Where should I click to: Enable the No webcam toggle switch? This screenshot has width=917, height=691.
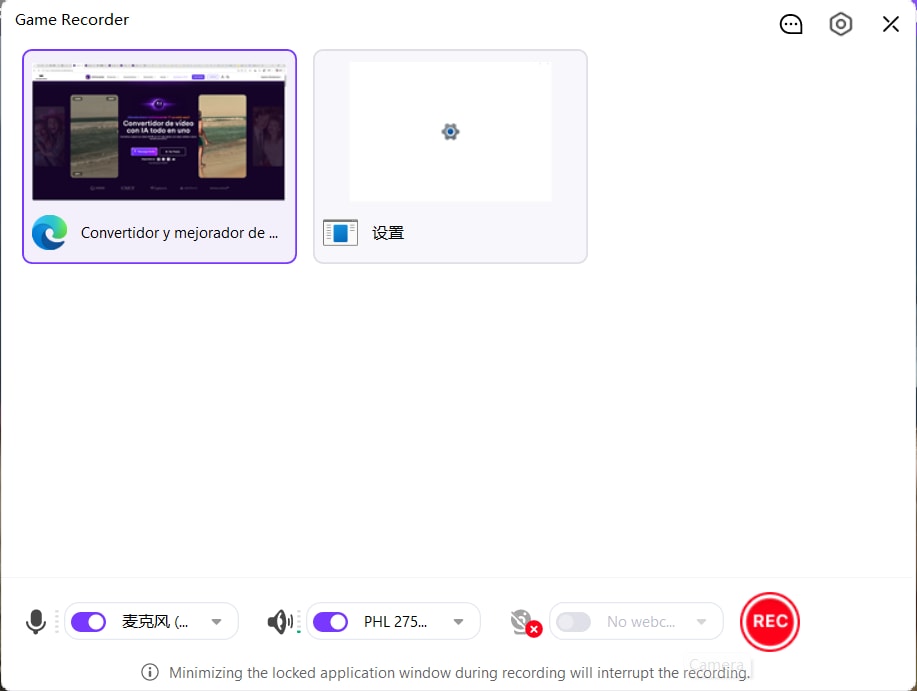(x=573, y=621)
